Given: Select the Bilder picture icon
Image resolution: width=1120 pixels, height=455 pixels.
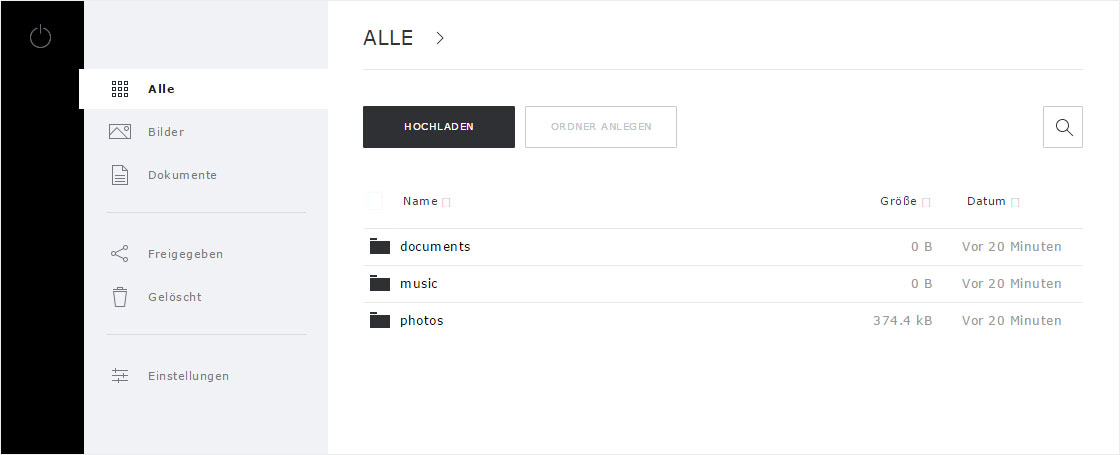Looking at the screenshot, I should click(x=120, y=132).
